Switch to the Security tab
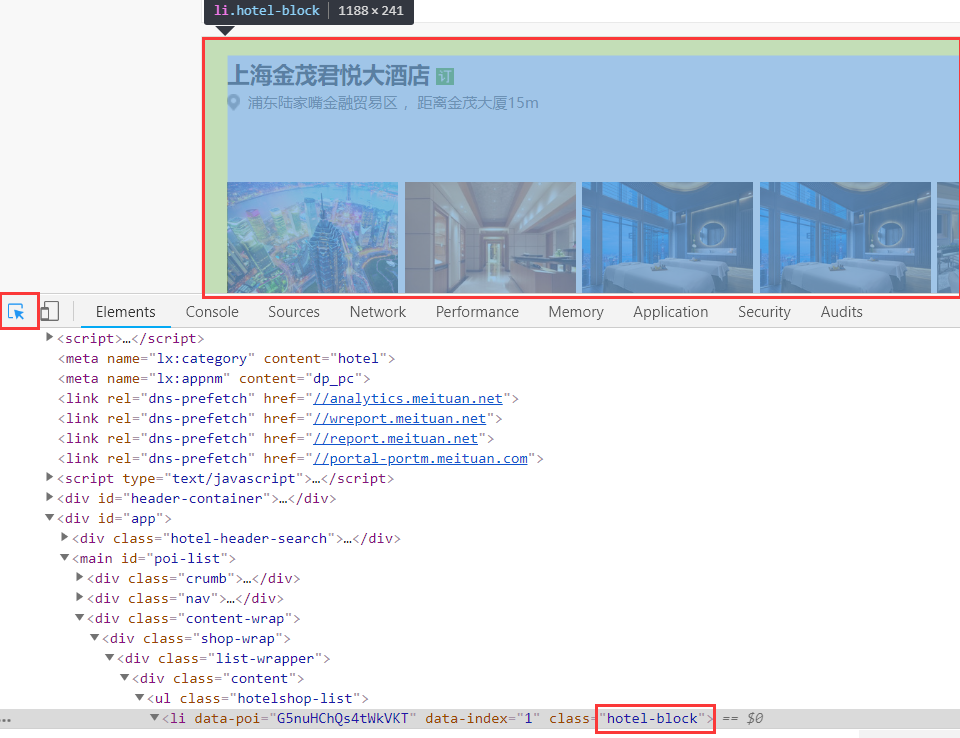Screen dimensions: 960x738 [764, 312]
